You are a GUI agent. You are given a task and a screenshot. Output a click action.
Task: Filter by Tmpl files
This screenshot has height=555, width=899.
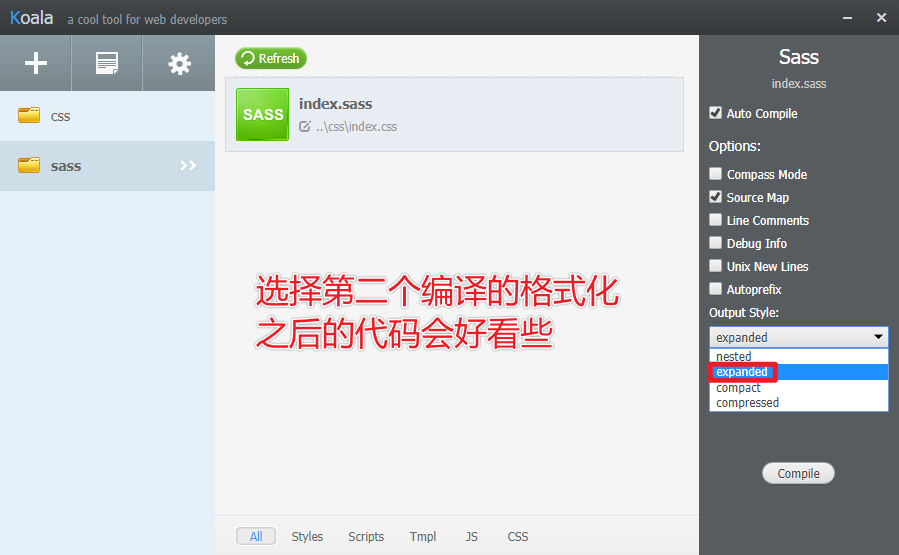pos(423,536)
